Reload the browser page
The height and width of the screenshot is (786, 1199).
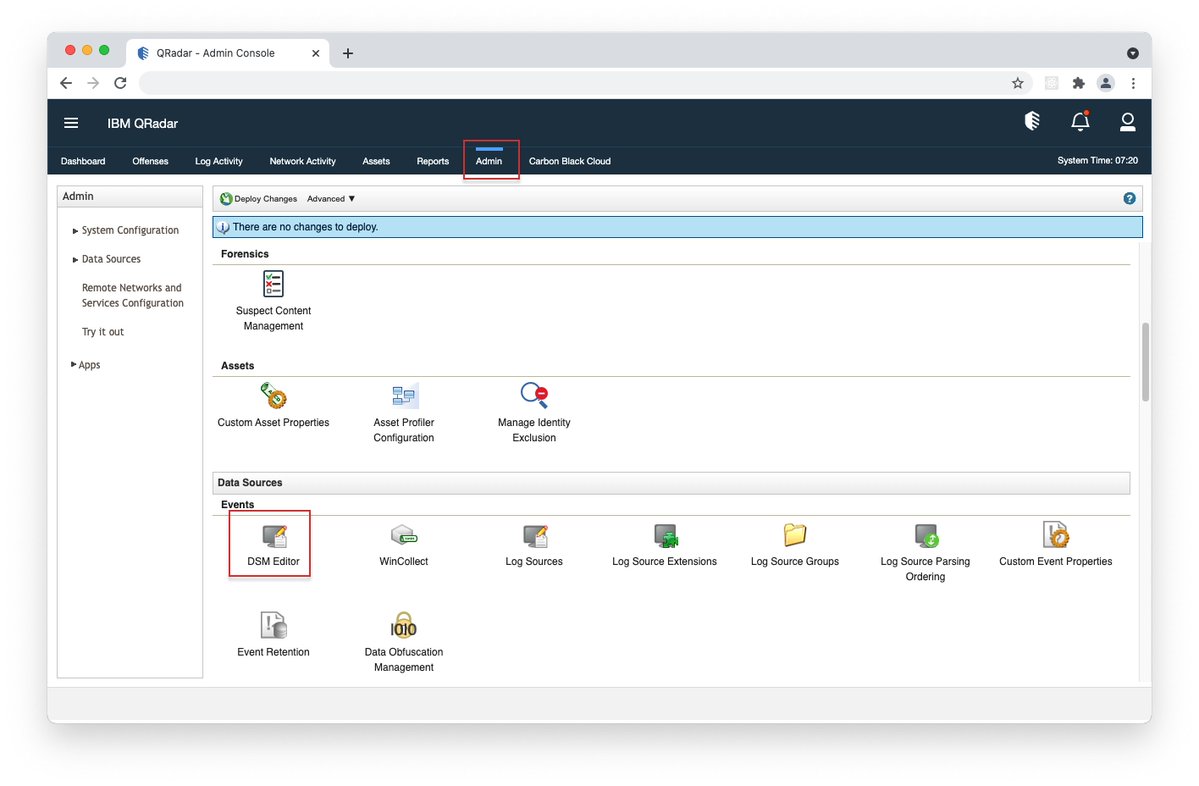coord(120,83)
